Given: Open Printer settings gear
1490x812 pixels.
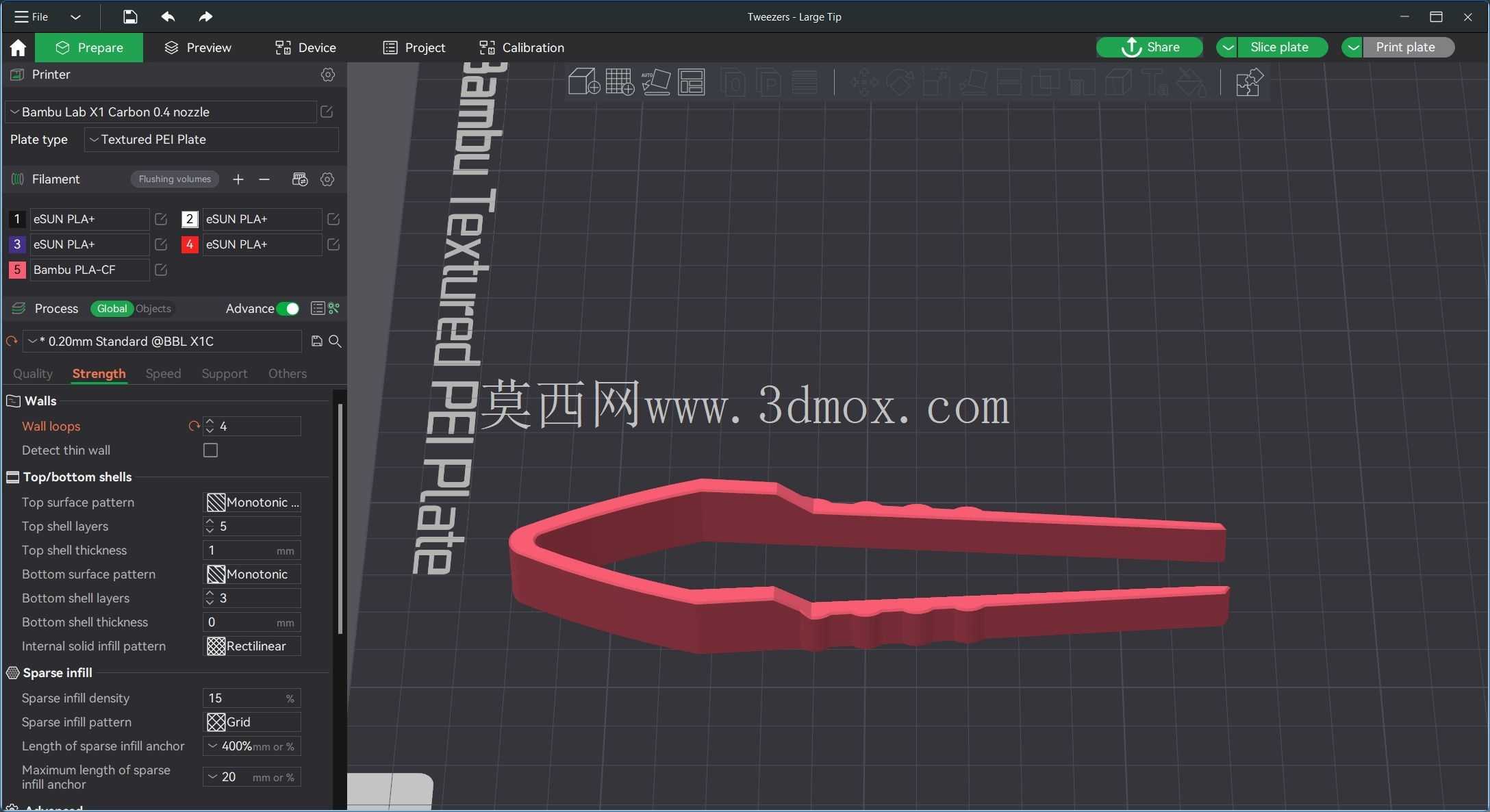Looking at the screenshot, I should (x=328, y=75).
